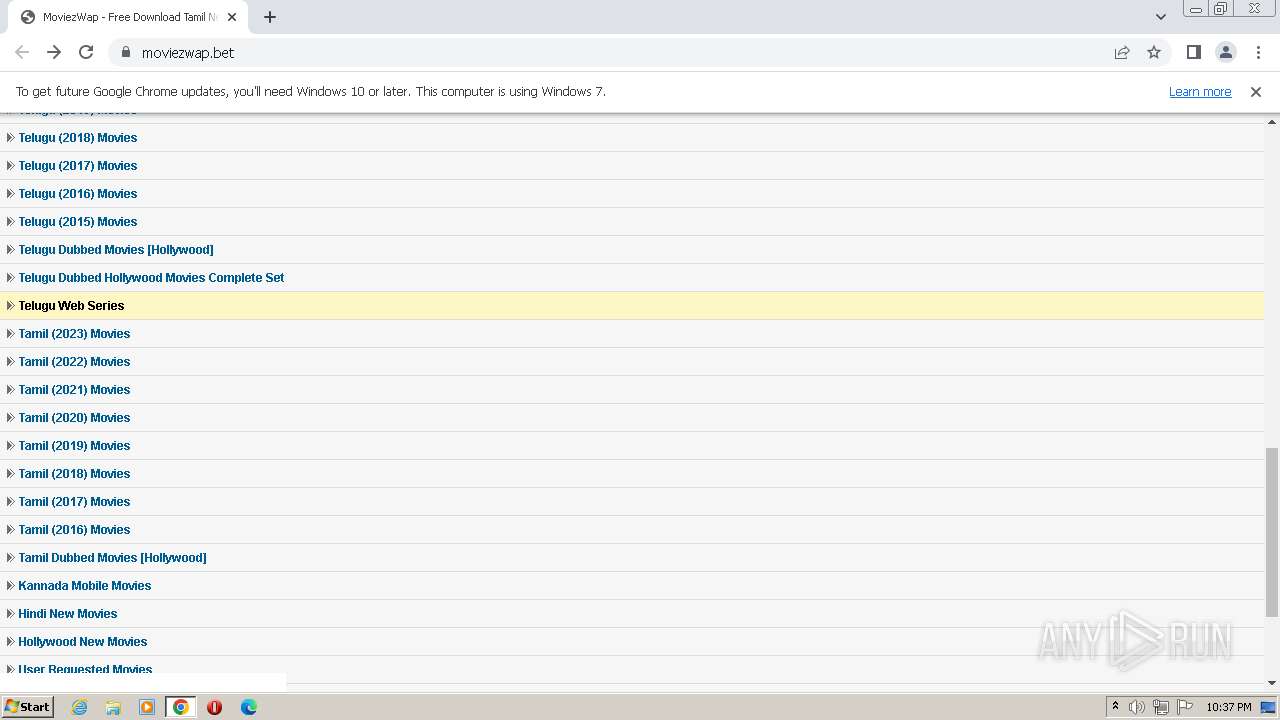Open the media player taskbar icon

tap(147, 707)
